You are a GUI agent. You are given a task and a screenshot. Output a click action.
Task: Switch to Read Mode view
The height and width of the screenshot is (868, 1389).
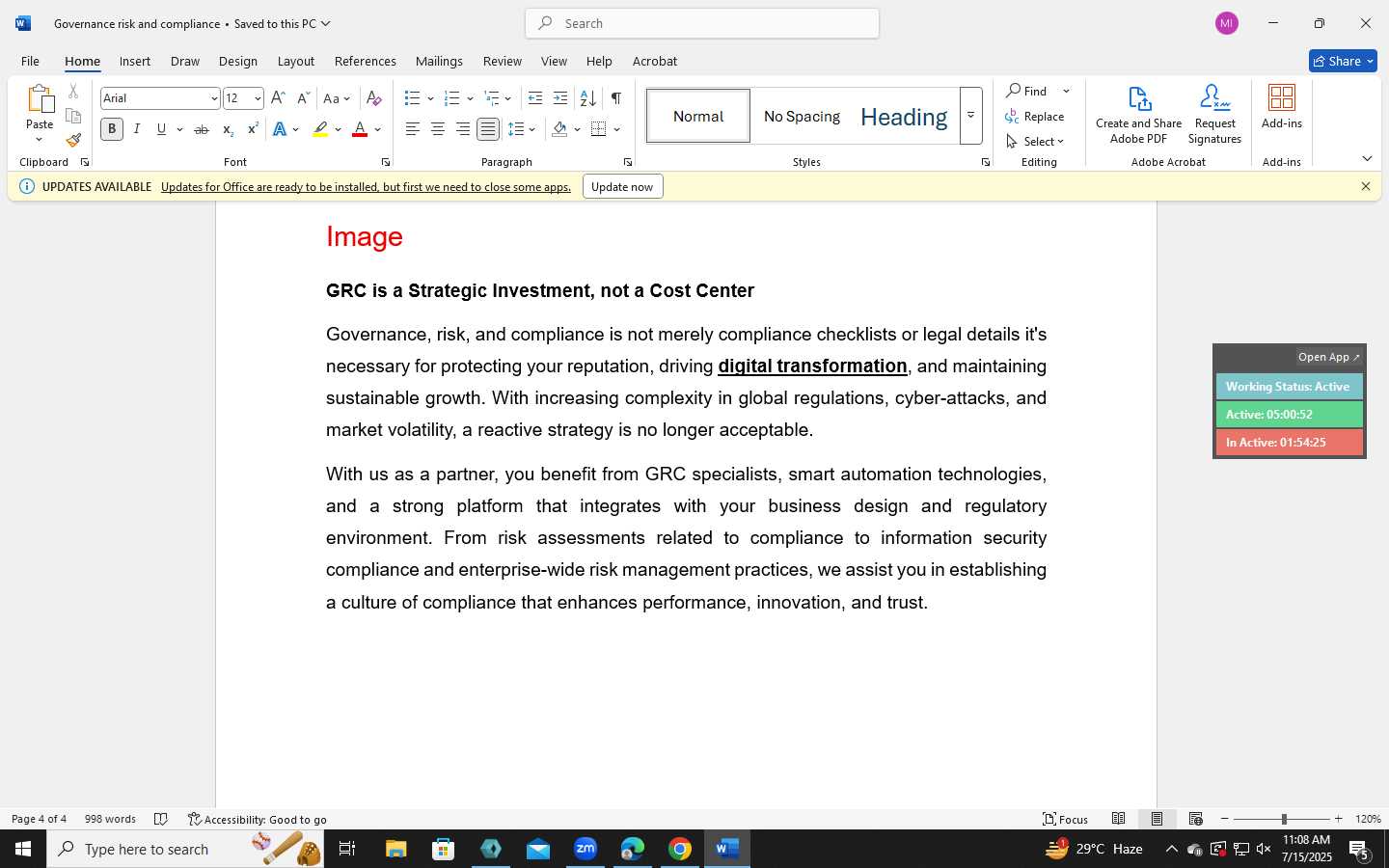pos(1119,819)
